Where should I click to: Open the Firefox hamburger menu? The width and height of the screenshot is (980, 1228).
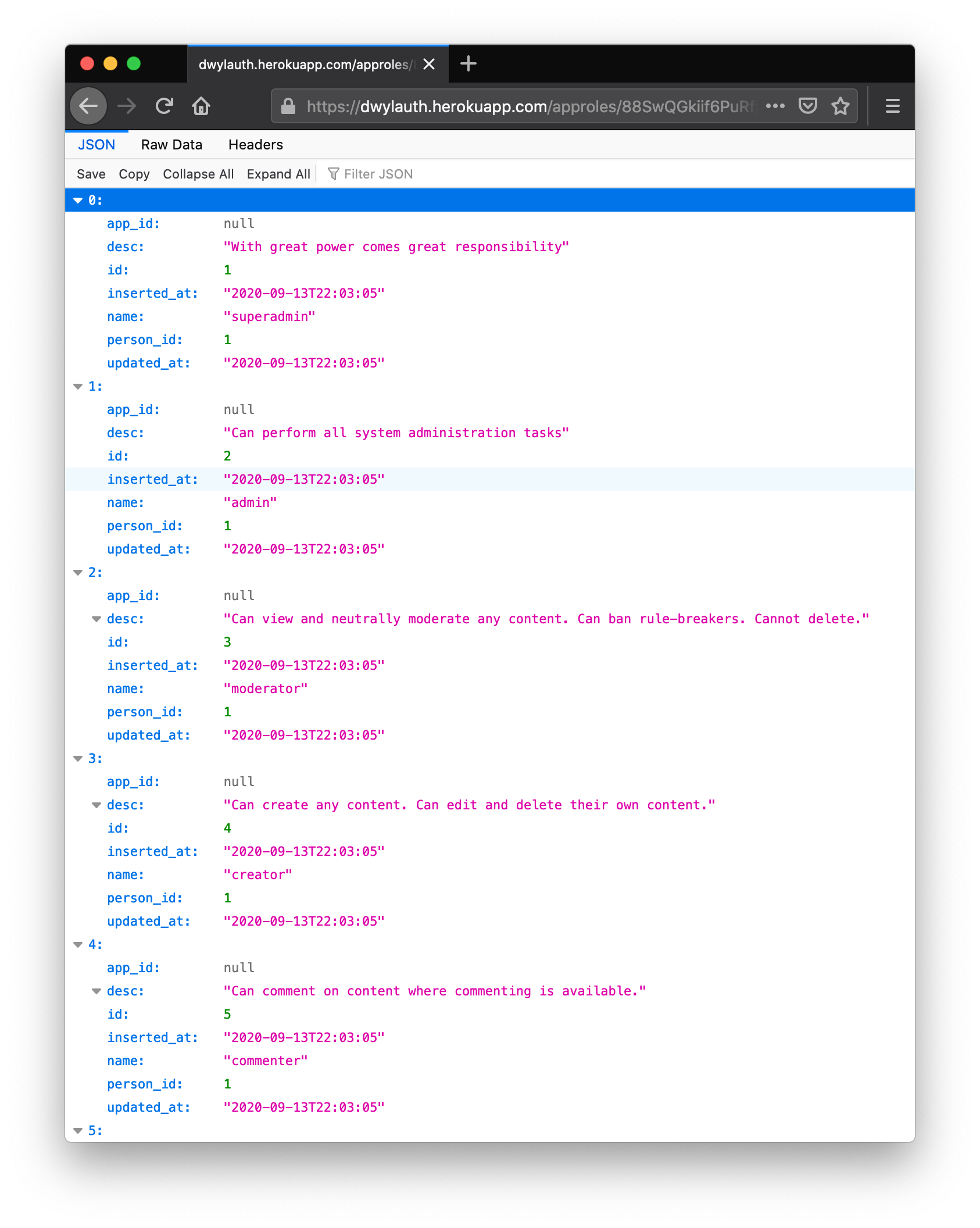click(891, 106)
